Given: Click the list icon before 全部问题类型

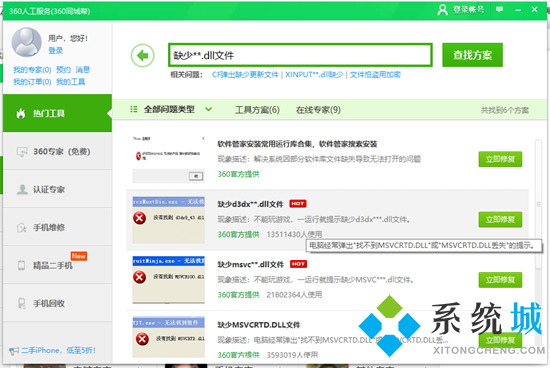Looking at the screenshot, I should point(134,109).
